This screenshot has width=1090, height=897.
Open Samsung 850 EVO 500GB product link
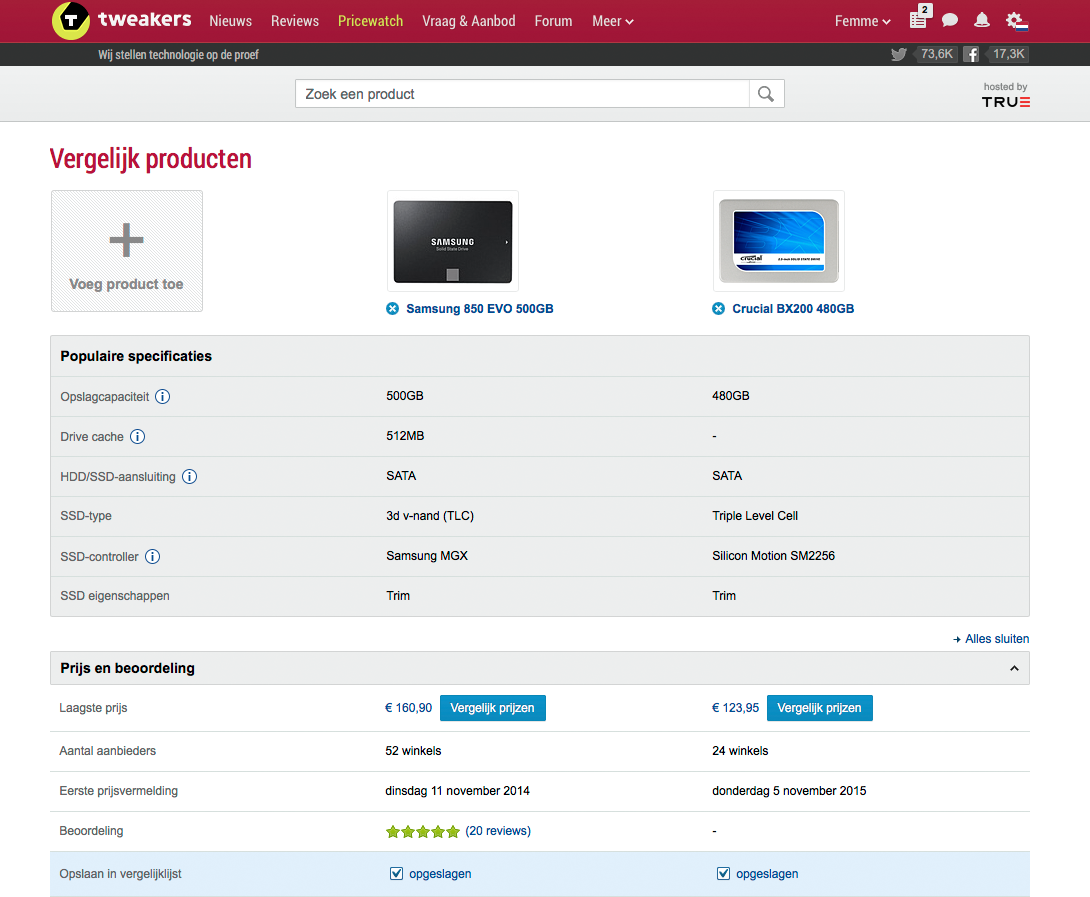coord(480,309)
